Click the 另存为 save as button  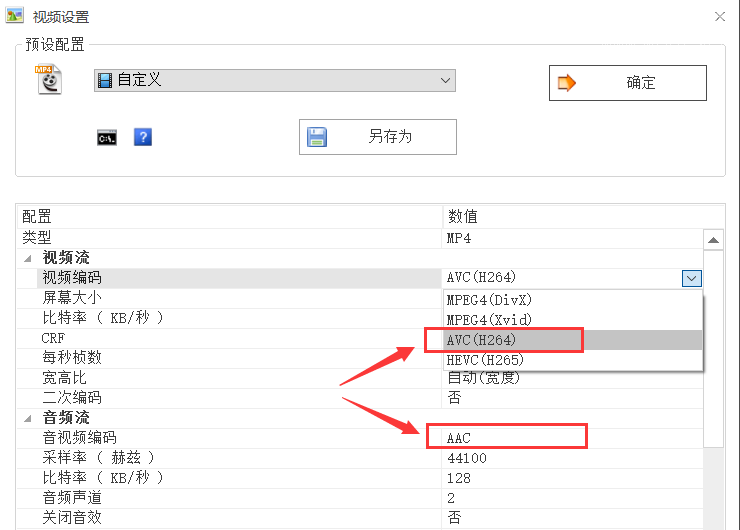377,137
